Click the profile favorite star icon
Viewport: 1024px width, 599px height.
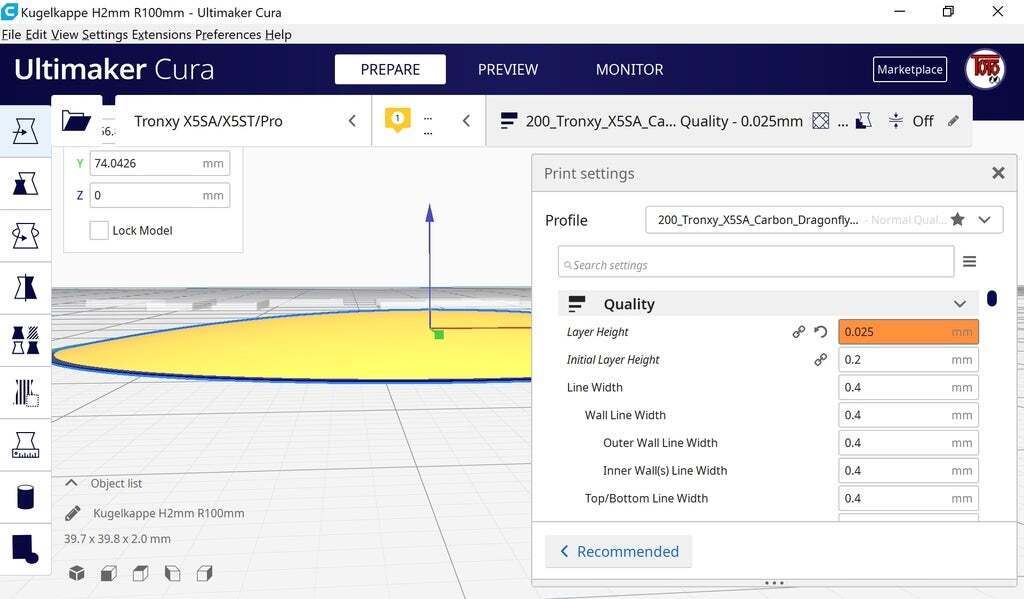tap(957, 219)
